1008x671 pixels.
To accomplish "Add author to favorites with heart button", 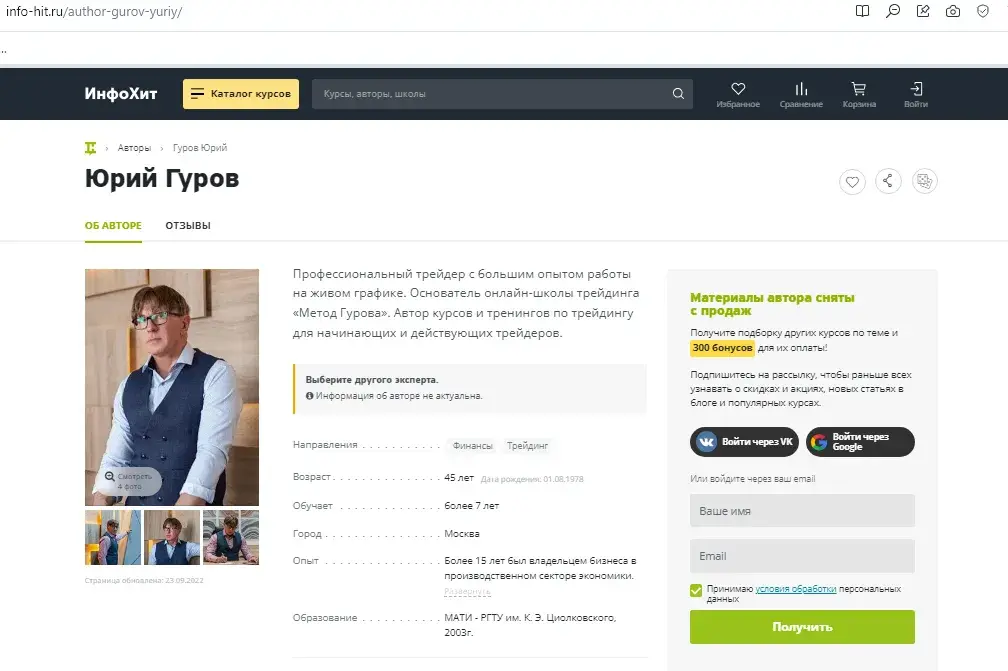I will click(x=852, y=182).
